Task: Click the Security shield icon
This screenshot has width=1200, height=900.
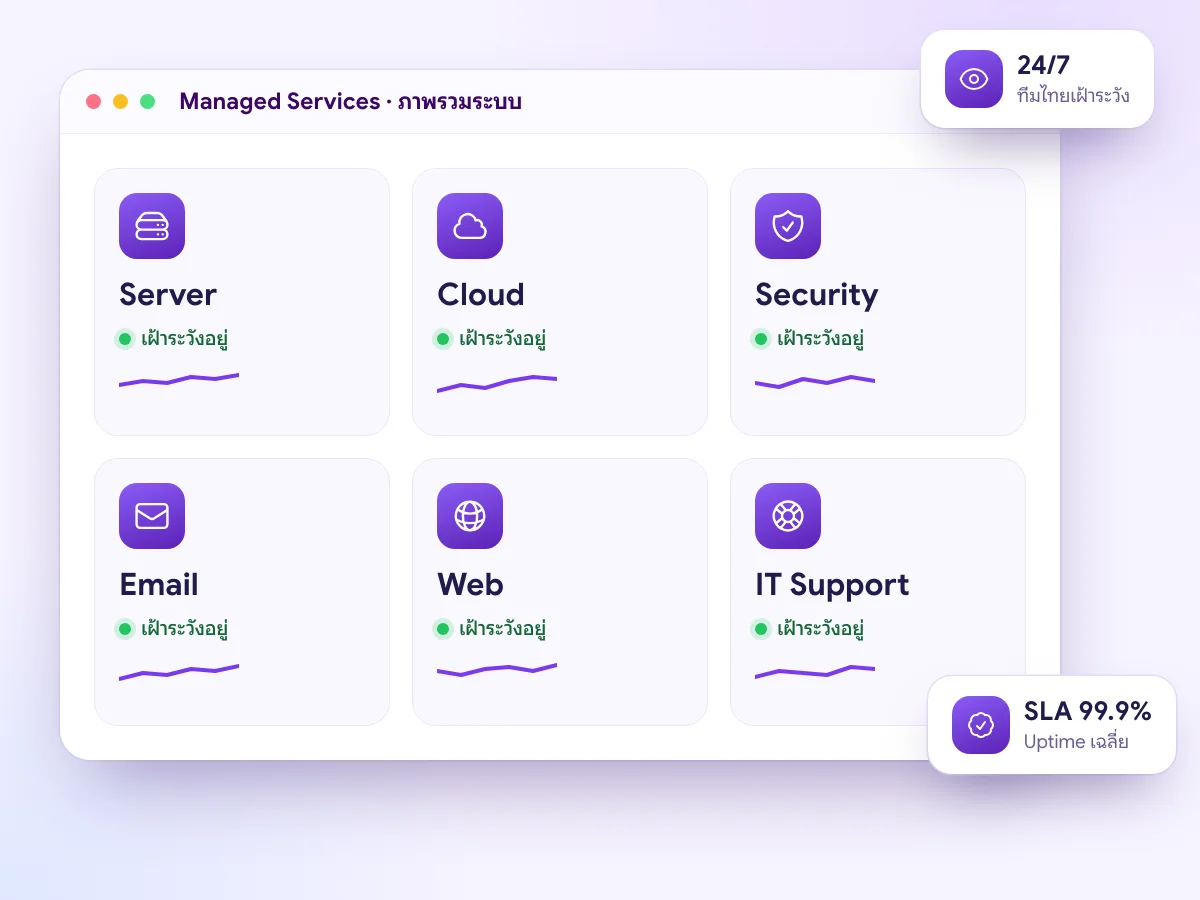Action: (788, 226)
